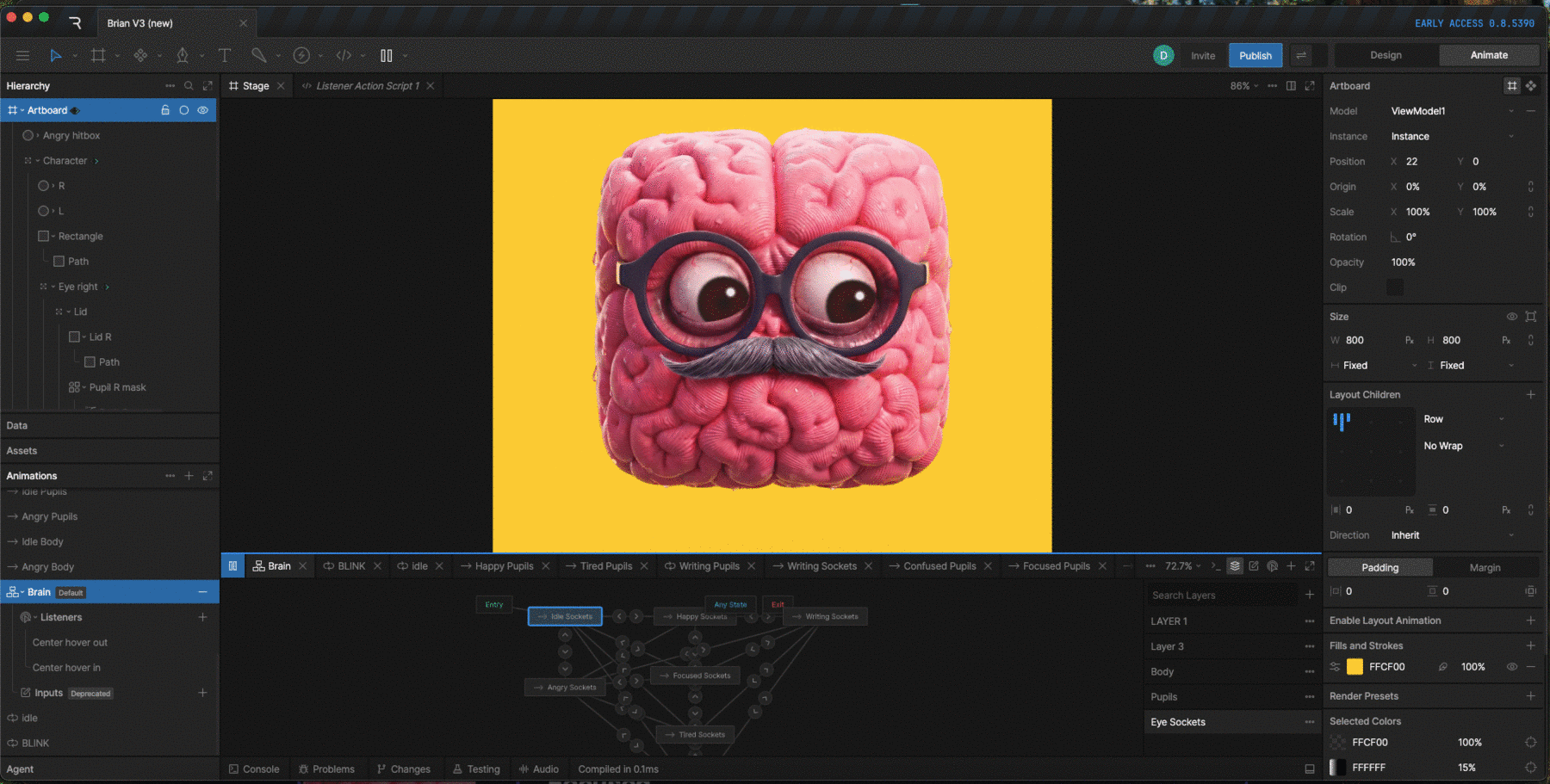The image size is (1550, 784).
Task: Hide the FFCF00 fill with eye icon
Action: pos(1511,667)
